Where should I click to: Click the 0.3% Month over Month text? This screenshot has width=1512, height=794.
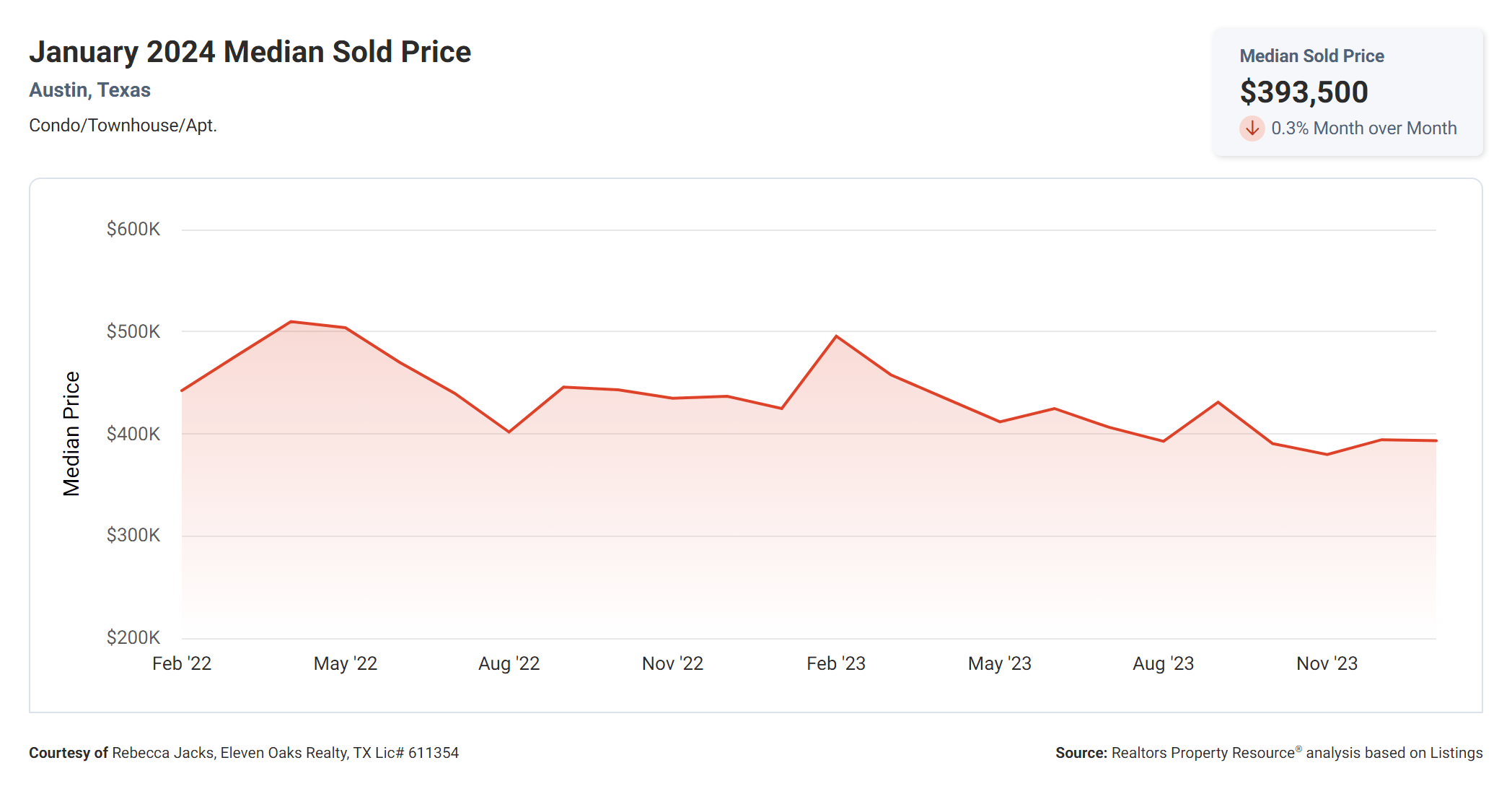coord(1363,128)
